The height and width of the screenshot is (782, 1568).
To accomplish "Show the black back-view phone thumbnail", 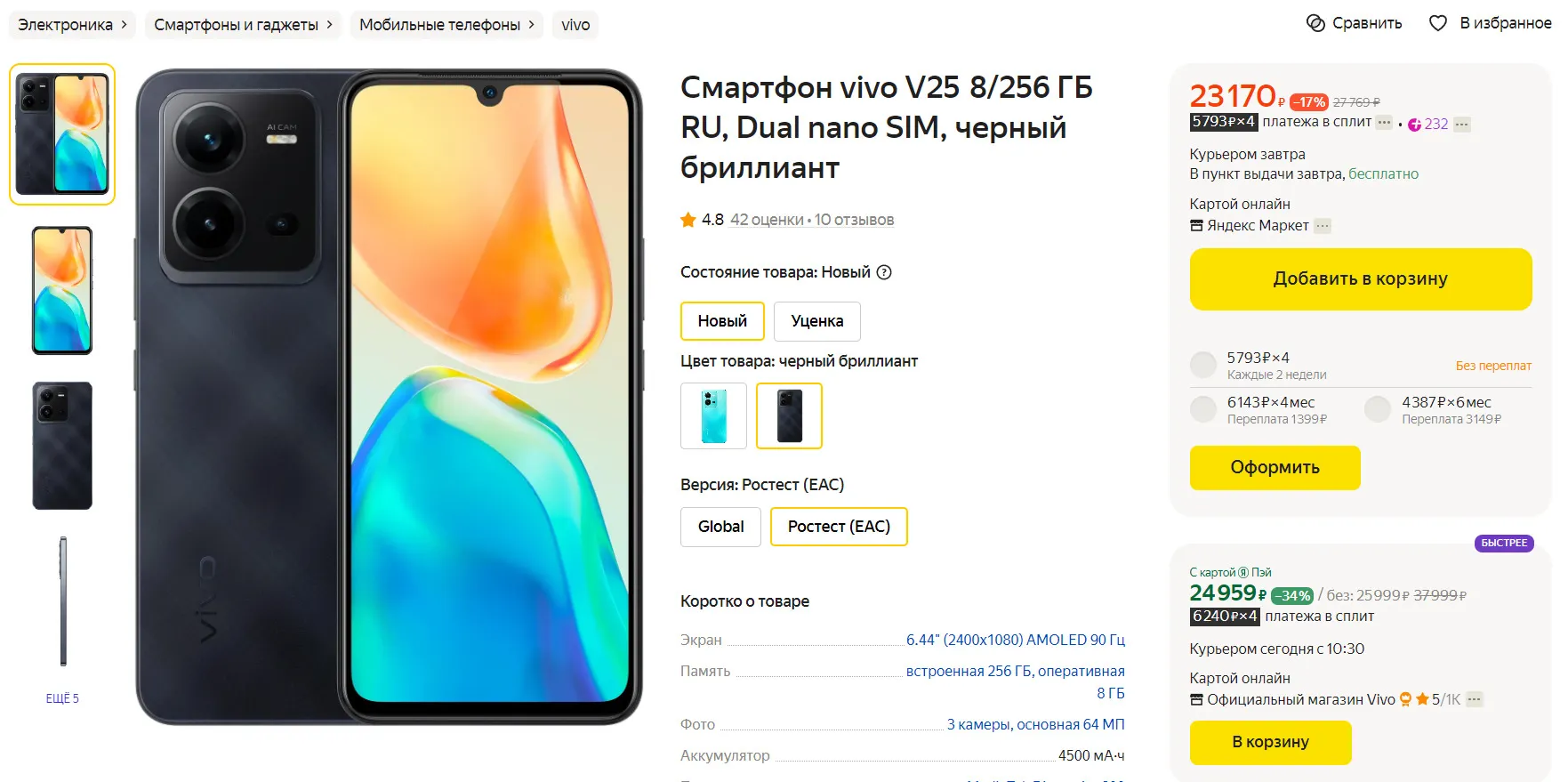I will point(62,446).
